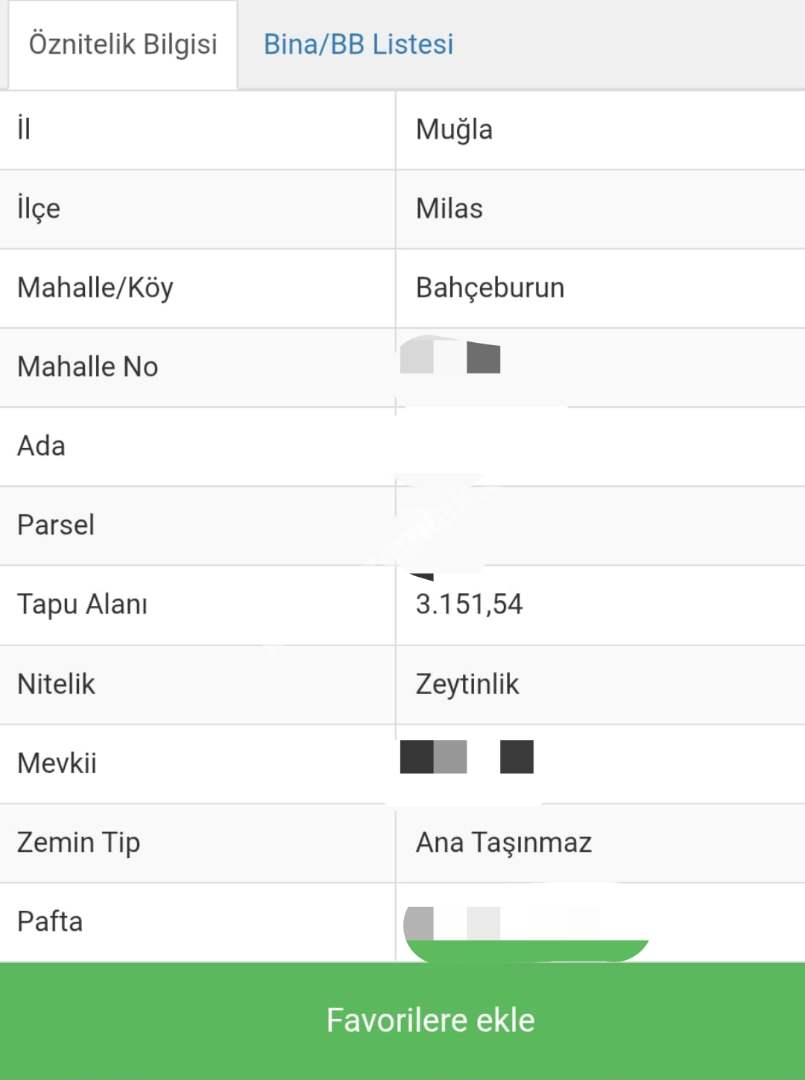Select the Ana Taşınmaz value
Image resolution: width=805 pixels, height=1080 pixels.
click(503, 842)
